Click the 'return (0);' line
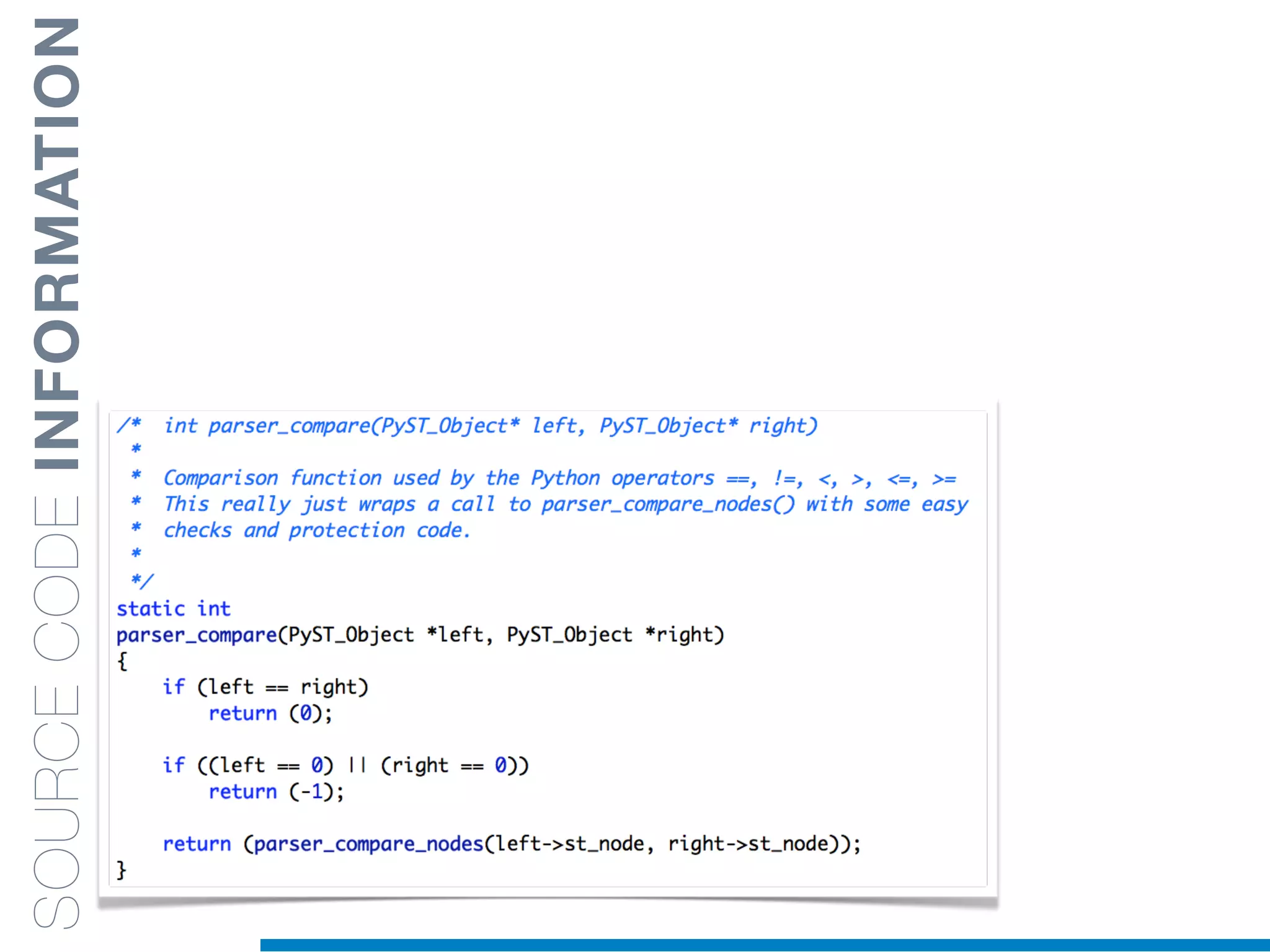The height and width of the screenshot is (952, 1270). click(x=270, y=713)
